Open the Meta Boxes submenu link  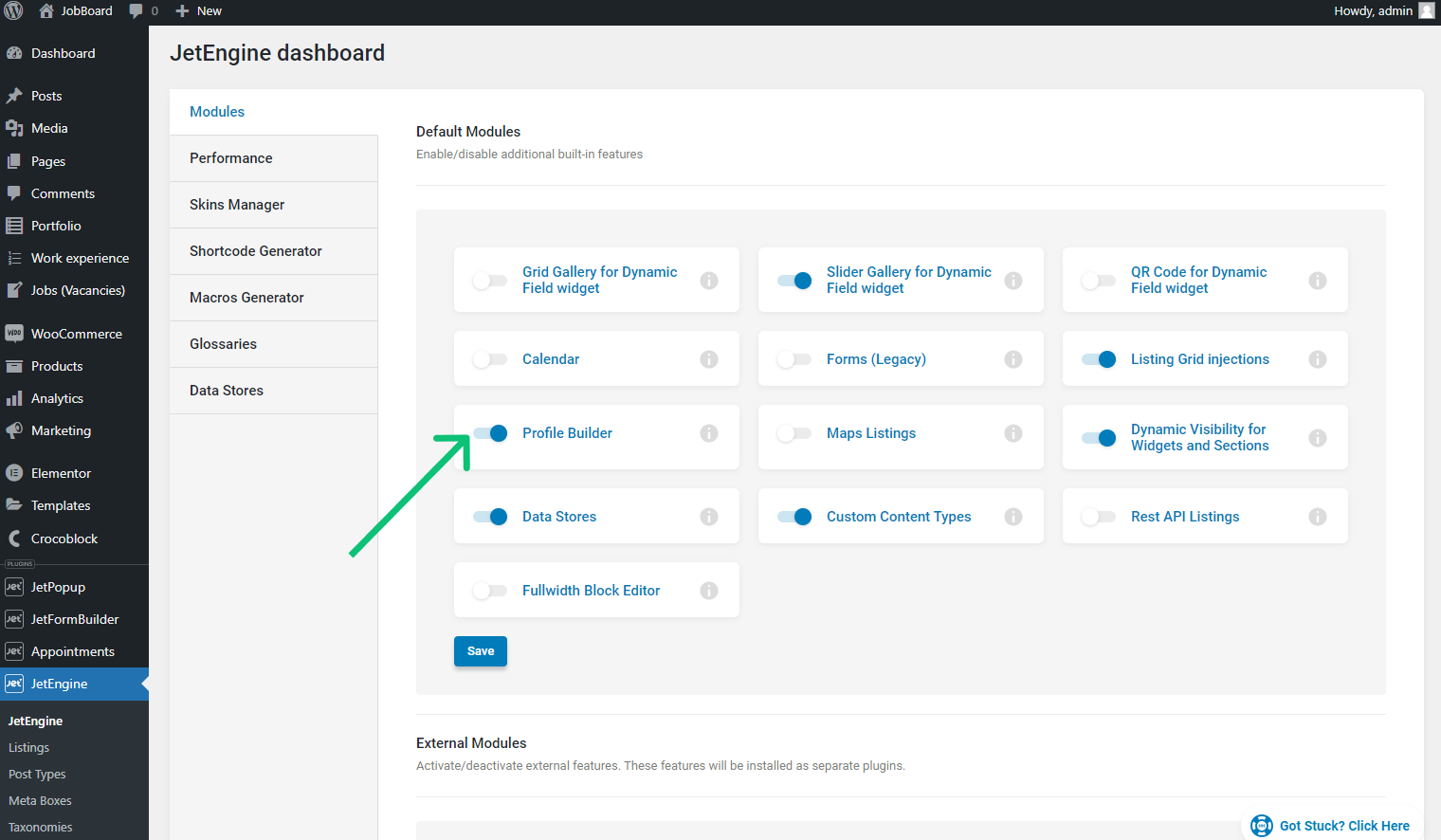40,801
